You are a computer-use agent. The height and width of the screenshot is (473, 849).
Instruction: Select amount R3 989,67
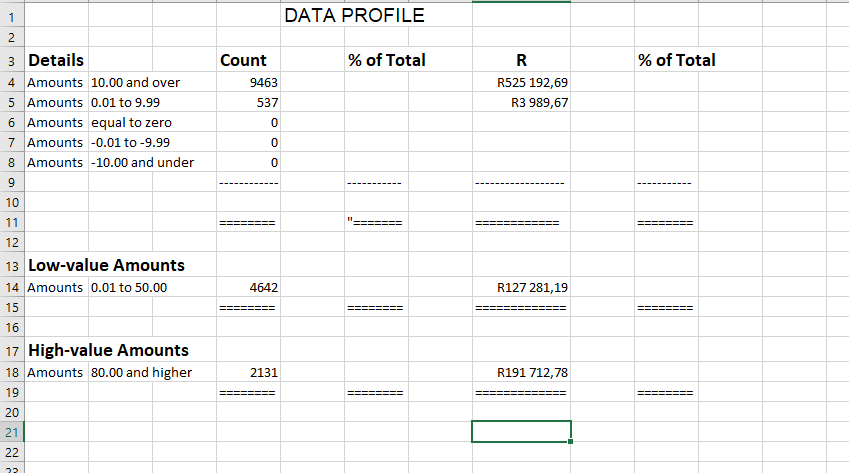coord(521,102)
